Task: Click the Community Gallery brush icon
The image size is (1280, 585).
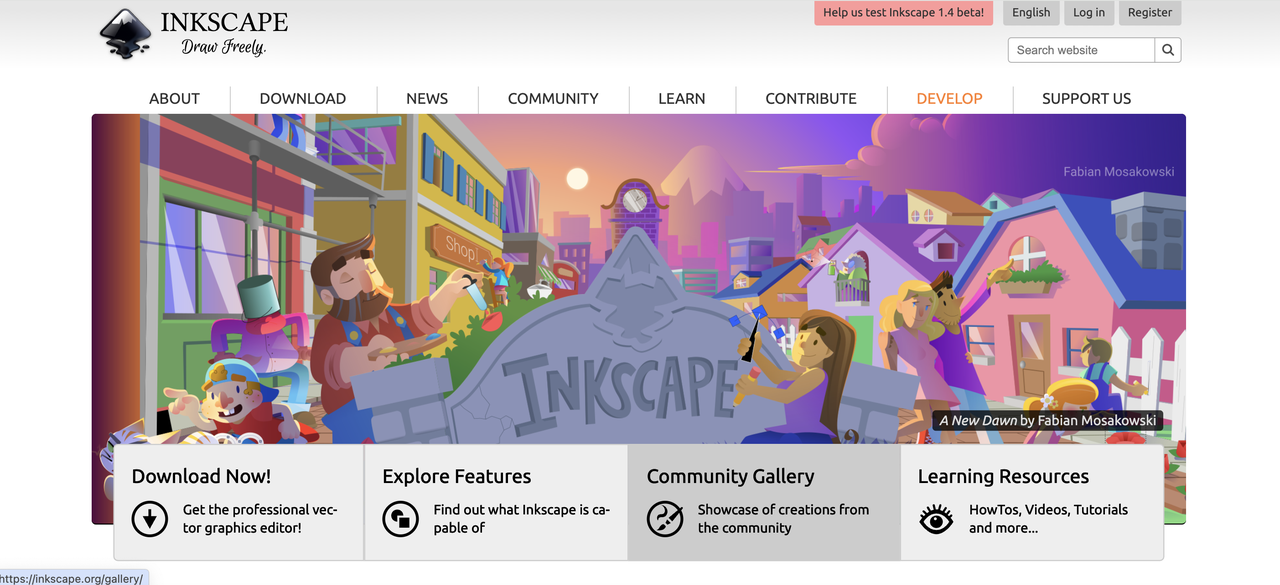Action: 665,518
